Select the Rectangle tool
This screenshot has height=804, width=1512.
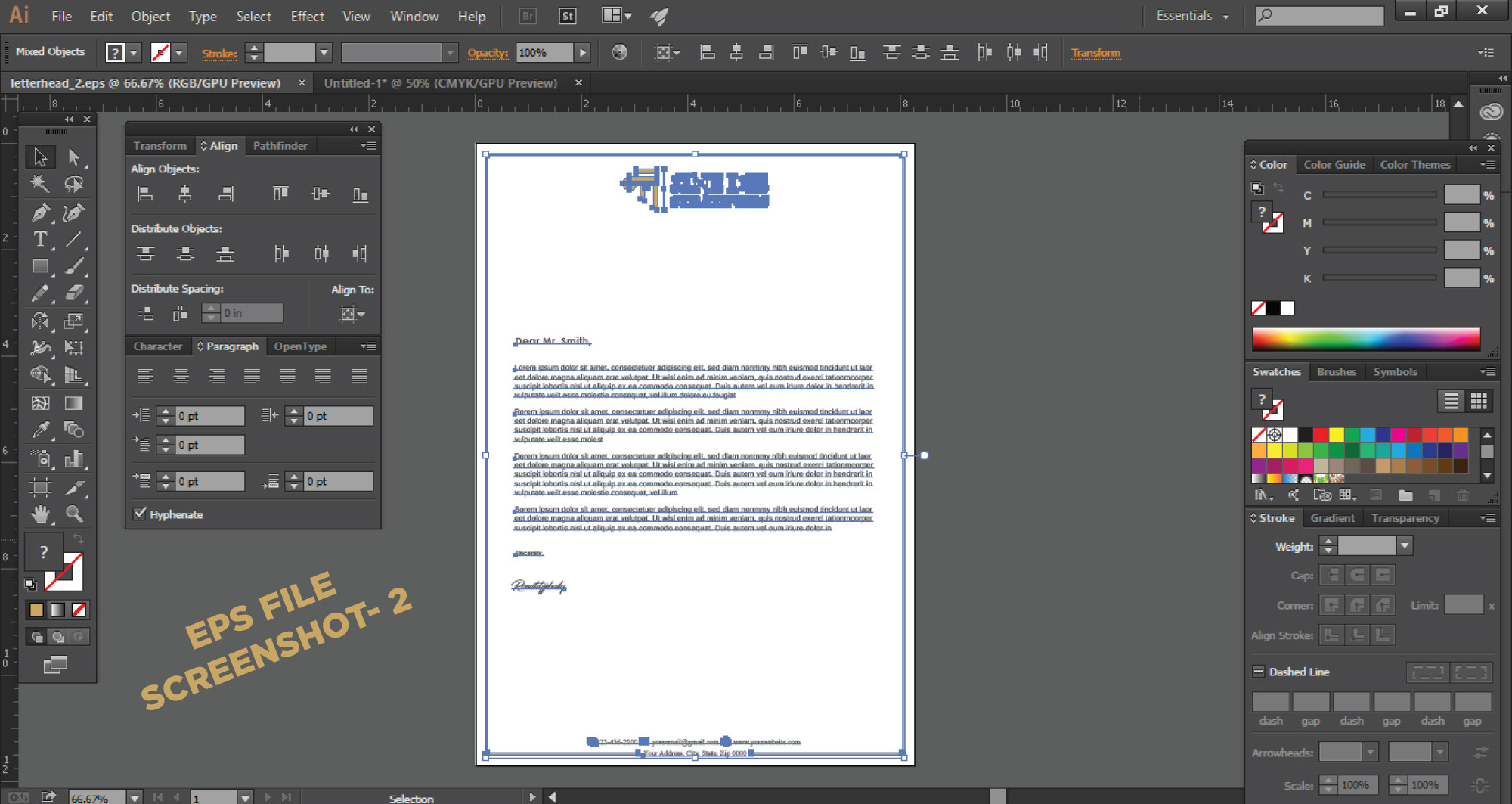pos(41,265)
